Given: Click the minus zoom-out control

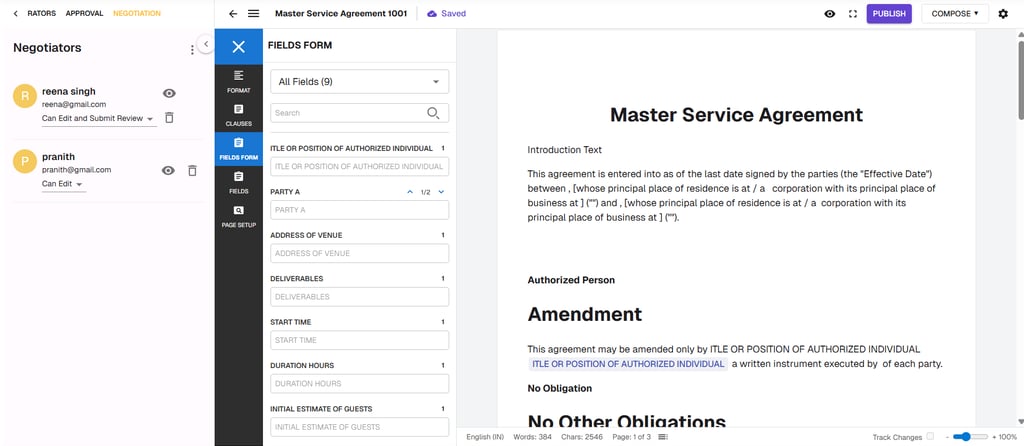Looking at the screenshot, I should coord(947,437).
